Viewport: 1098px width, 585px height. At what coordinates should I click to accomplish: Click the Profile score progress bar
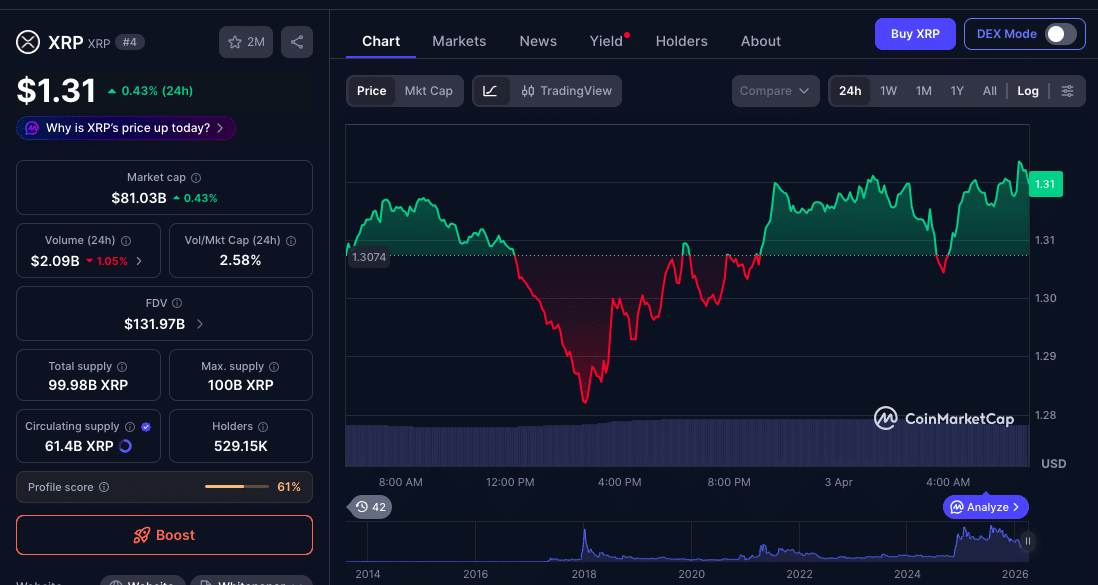coord(237,487)
